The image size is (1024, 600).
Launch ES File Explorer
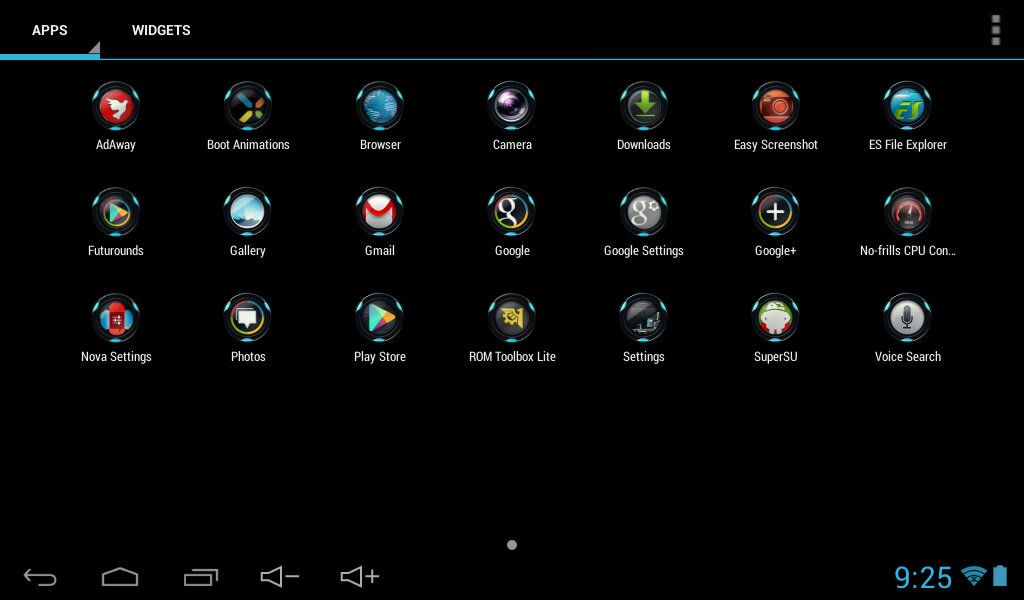click(x=907, y=107)
